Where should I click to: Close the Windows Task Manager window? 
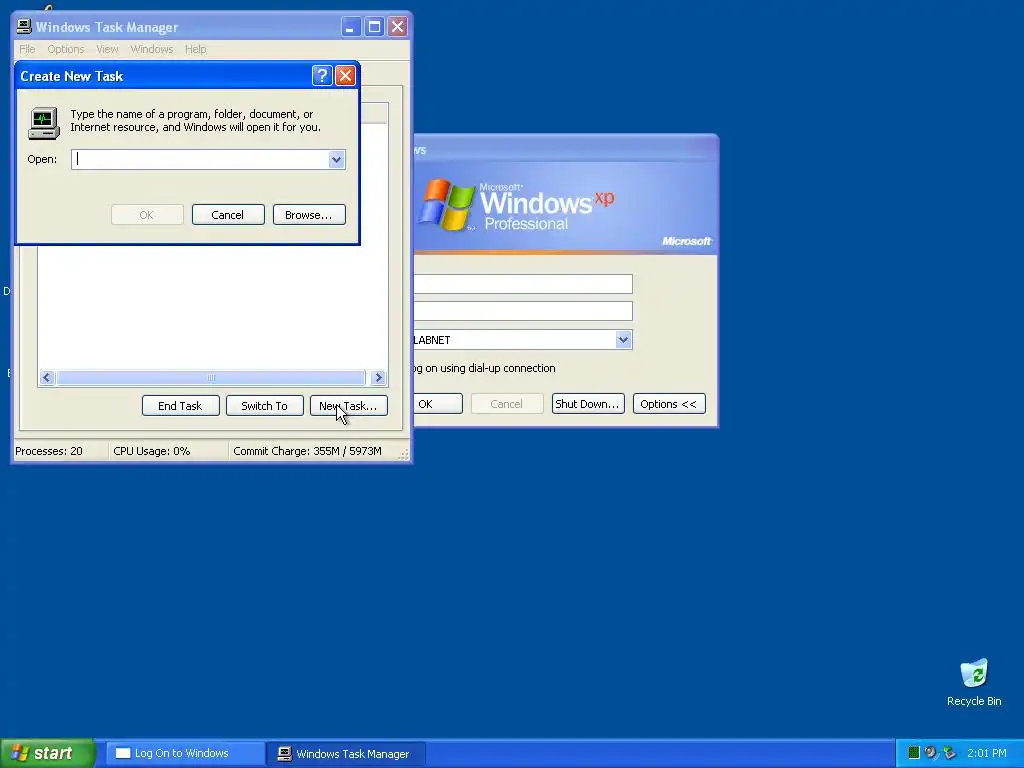[x=397, y=27]
